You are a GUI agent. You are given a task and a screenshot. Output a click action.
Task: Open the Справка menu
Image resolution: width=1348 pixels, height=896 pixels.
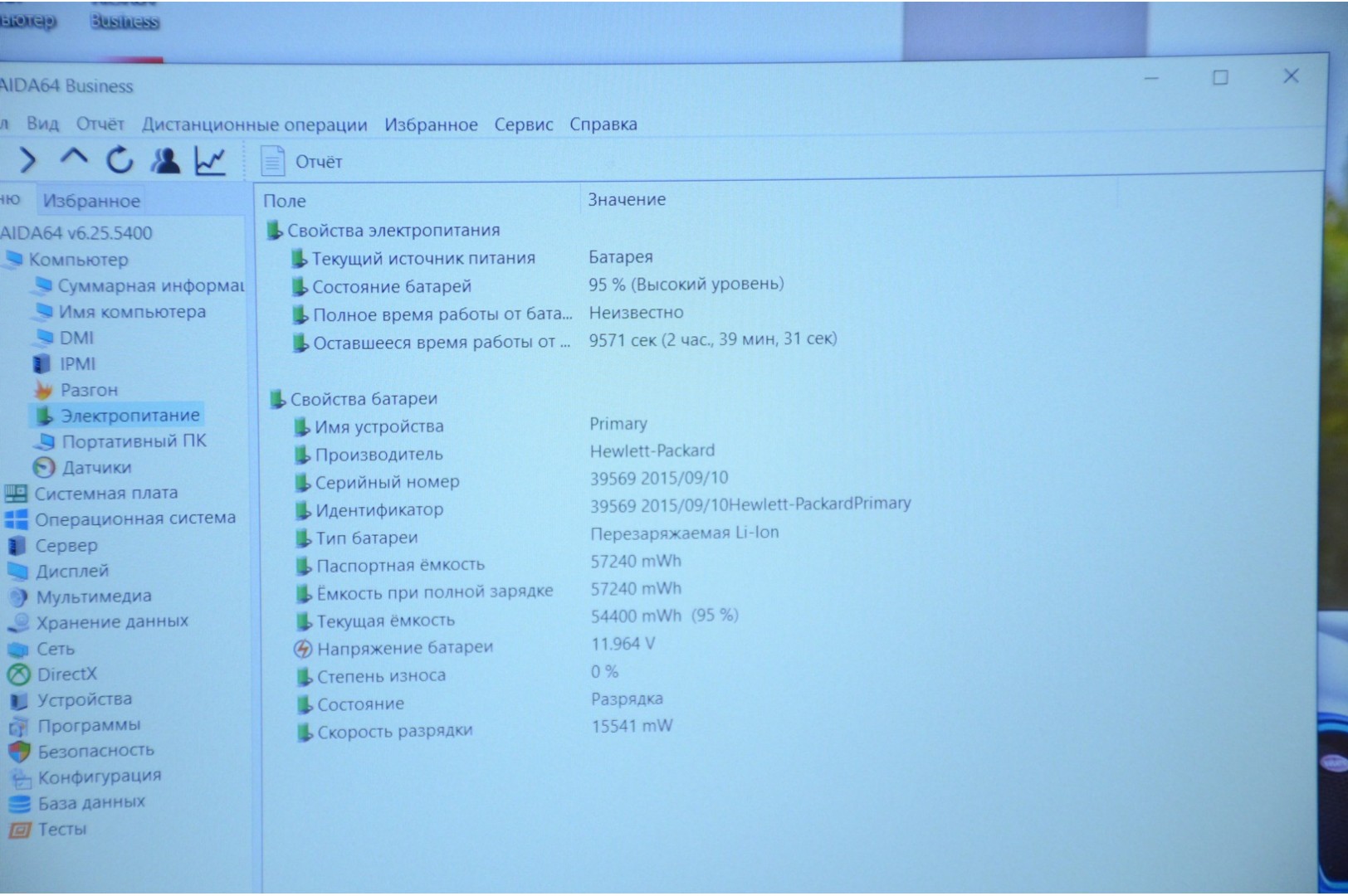click(603, 124)
